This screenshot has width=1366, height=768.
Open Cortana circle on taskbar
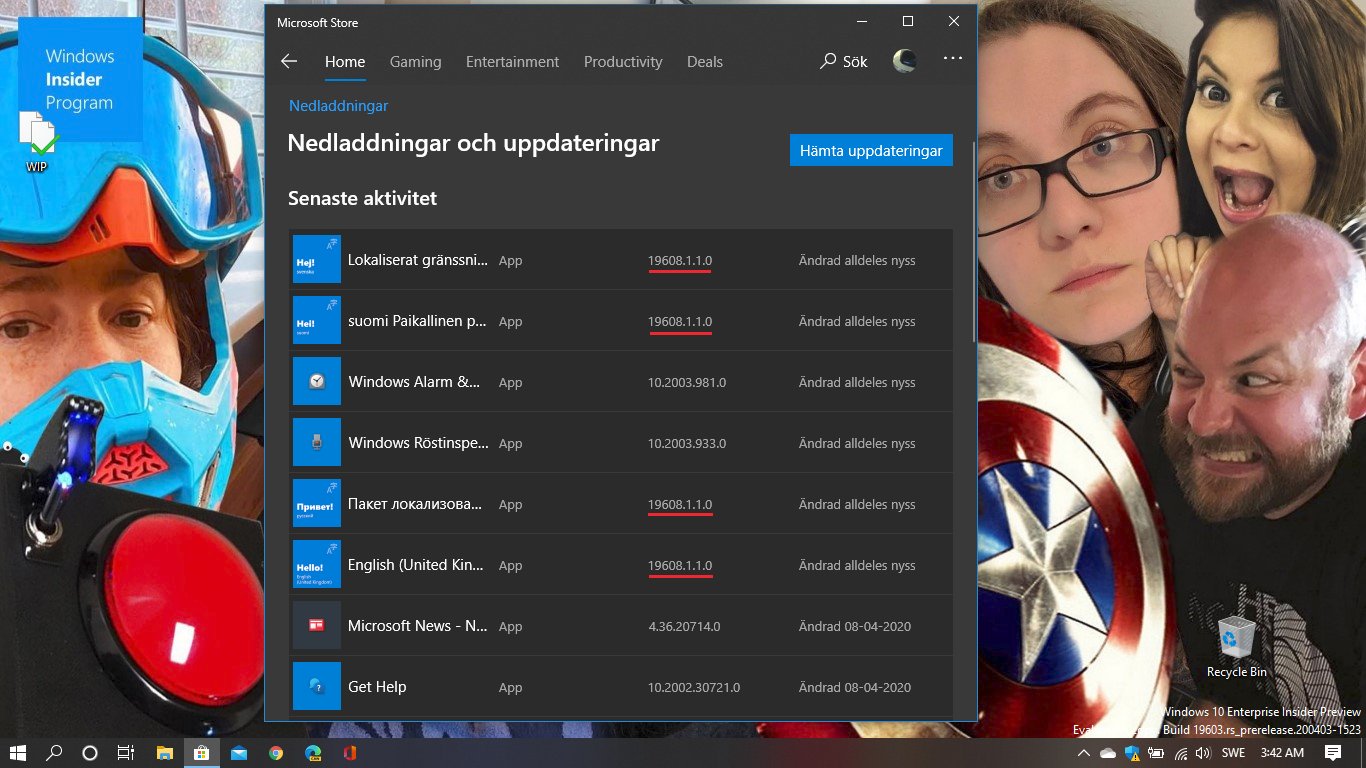pos(90,753)
